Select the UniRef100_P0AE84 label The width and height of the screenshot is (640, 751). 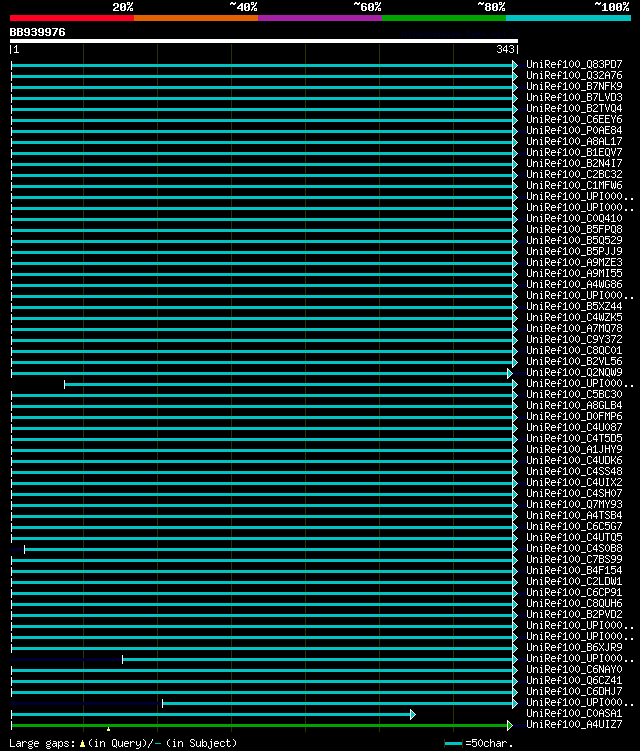pos(574,130)
